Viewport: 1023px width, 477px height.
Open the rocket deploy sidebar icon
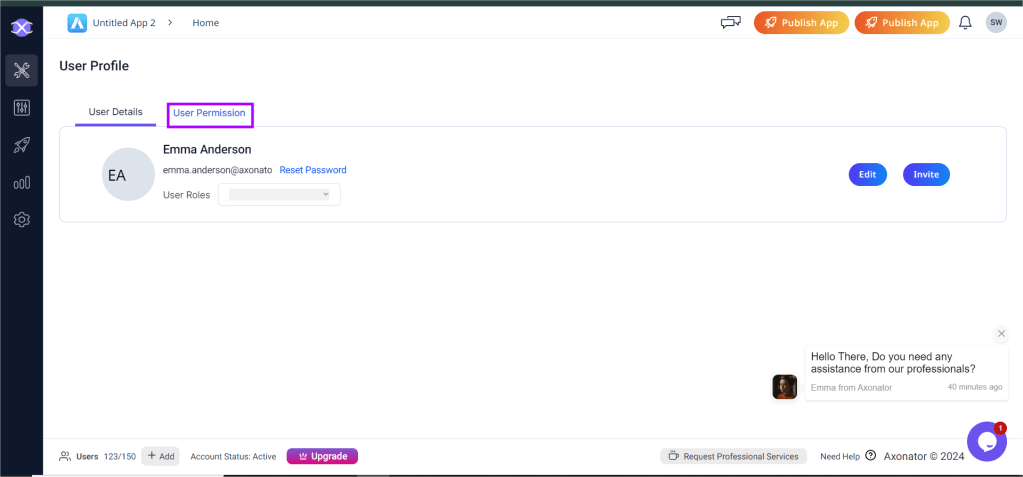(x=21, y=146)
